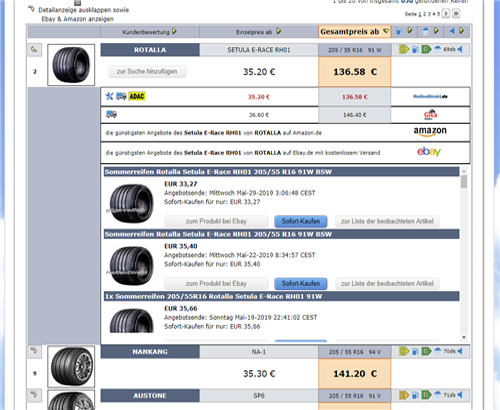Click Nankang rain cloud icon
The height and width of the screenshot is (410, 500).
(437, 351)
